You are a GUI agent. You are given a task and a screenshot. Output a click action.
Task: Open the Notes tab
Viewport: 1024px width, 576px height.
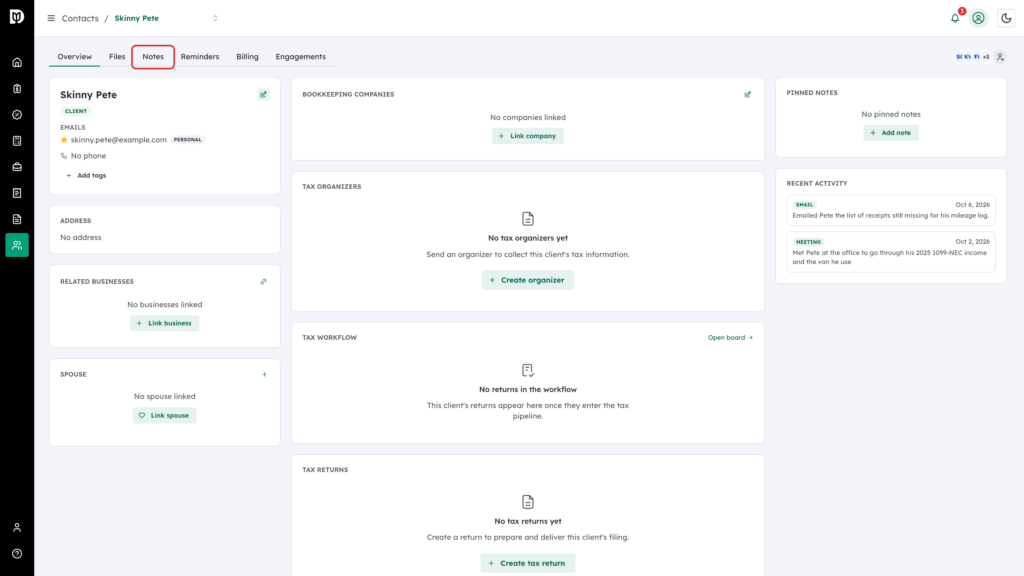click(153, 57)
